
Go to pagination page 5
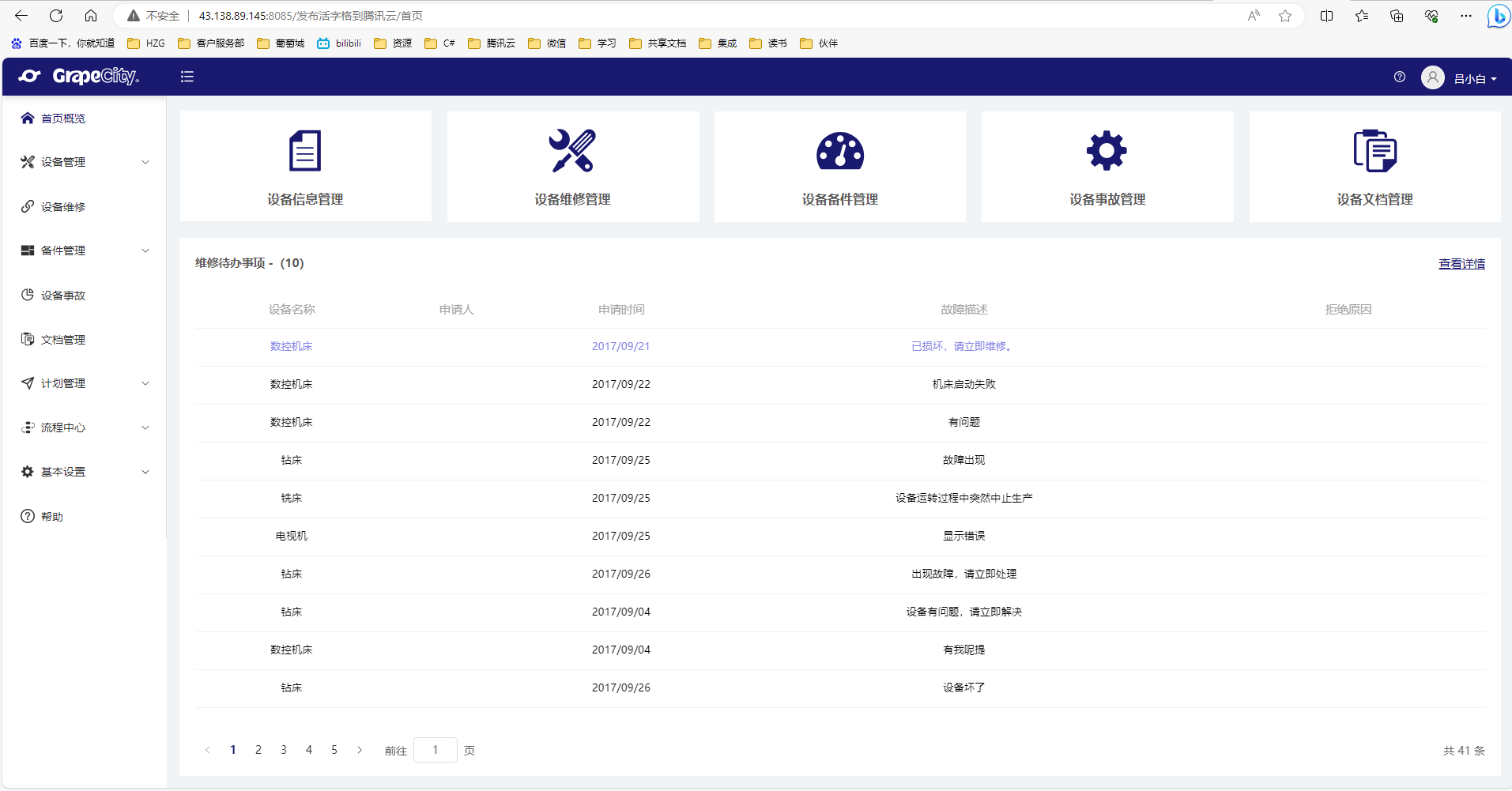334,750
